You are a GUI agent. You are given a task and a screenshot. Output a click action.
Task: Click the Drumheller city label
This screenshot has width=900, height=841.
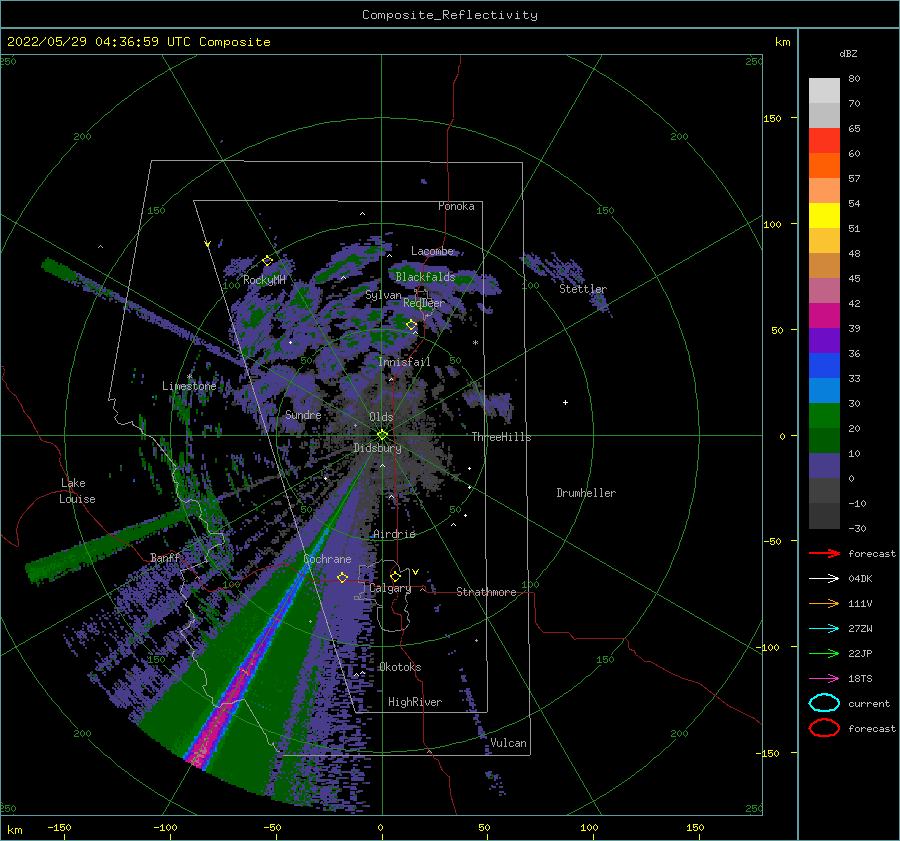586,493
